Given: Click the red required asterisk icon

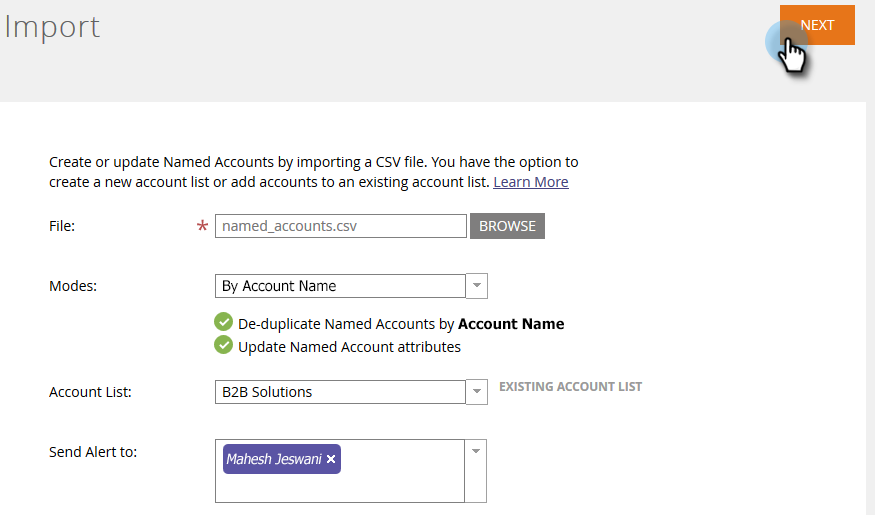Looking at the screenshot, I should click(203, 227).
